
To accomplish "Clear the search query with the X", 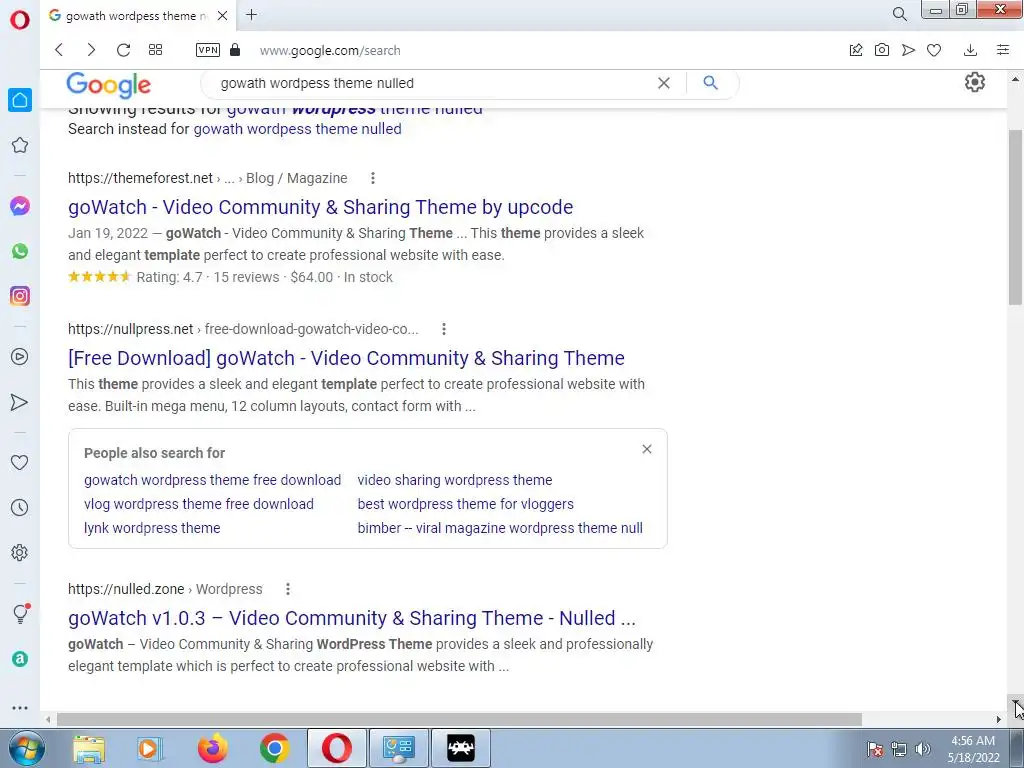I will 664,83.
